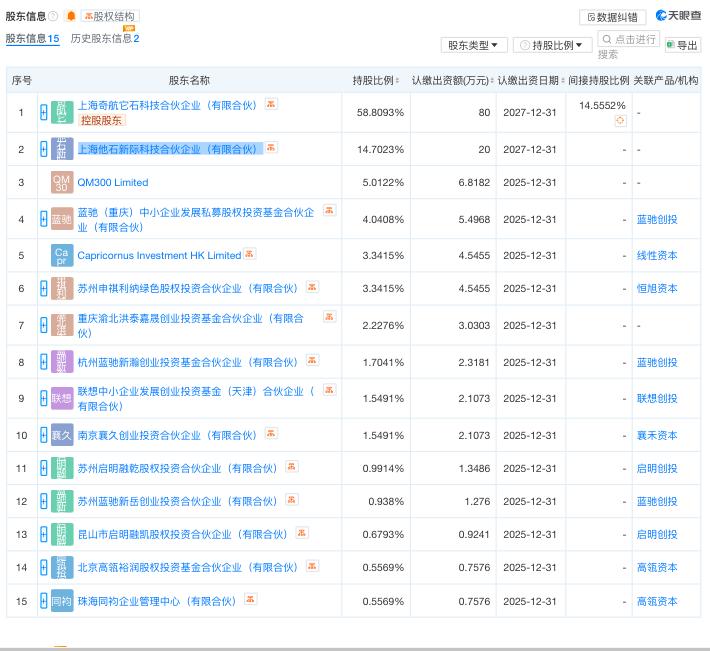Sort by 持股比例 column header

click(x=375, y=80)
